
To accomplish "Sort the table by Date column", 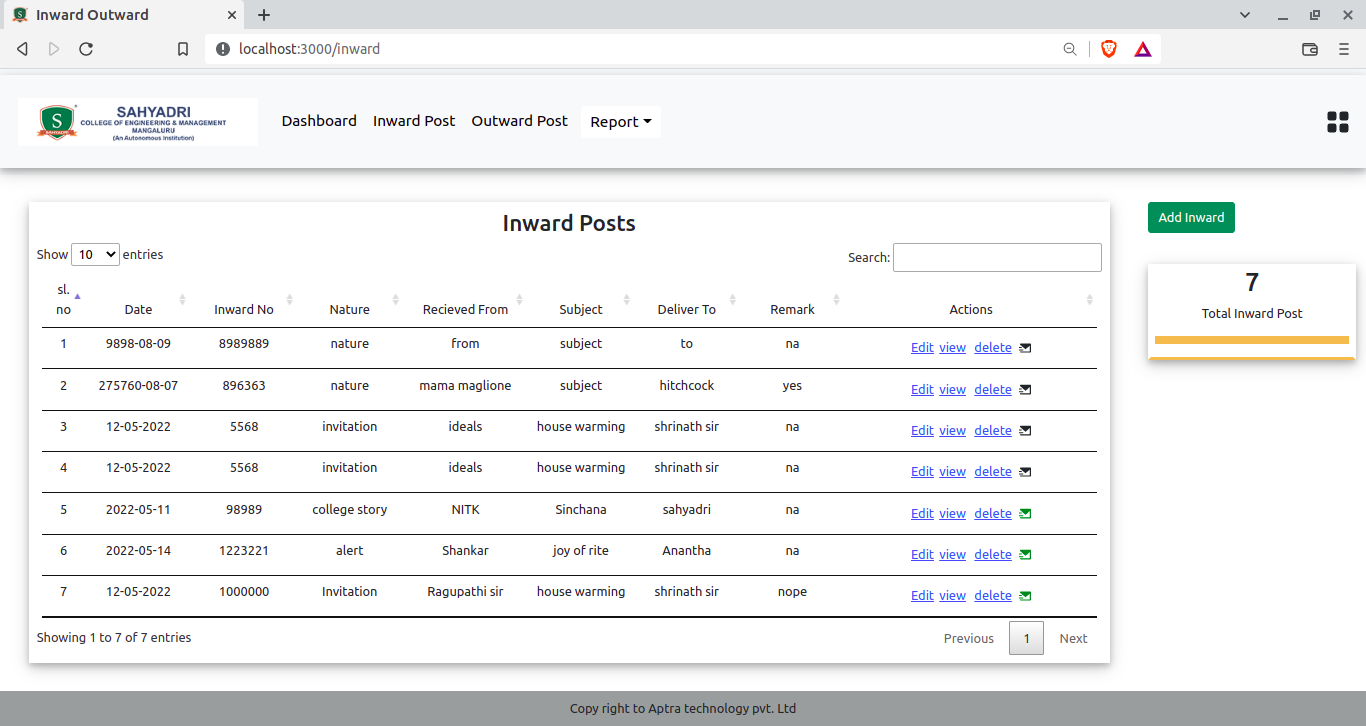I will click(139, 309).
